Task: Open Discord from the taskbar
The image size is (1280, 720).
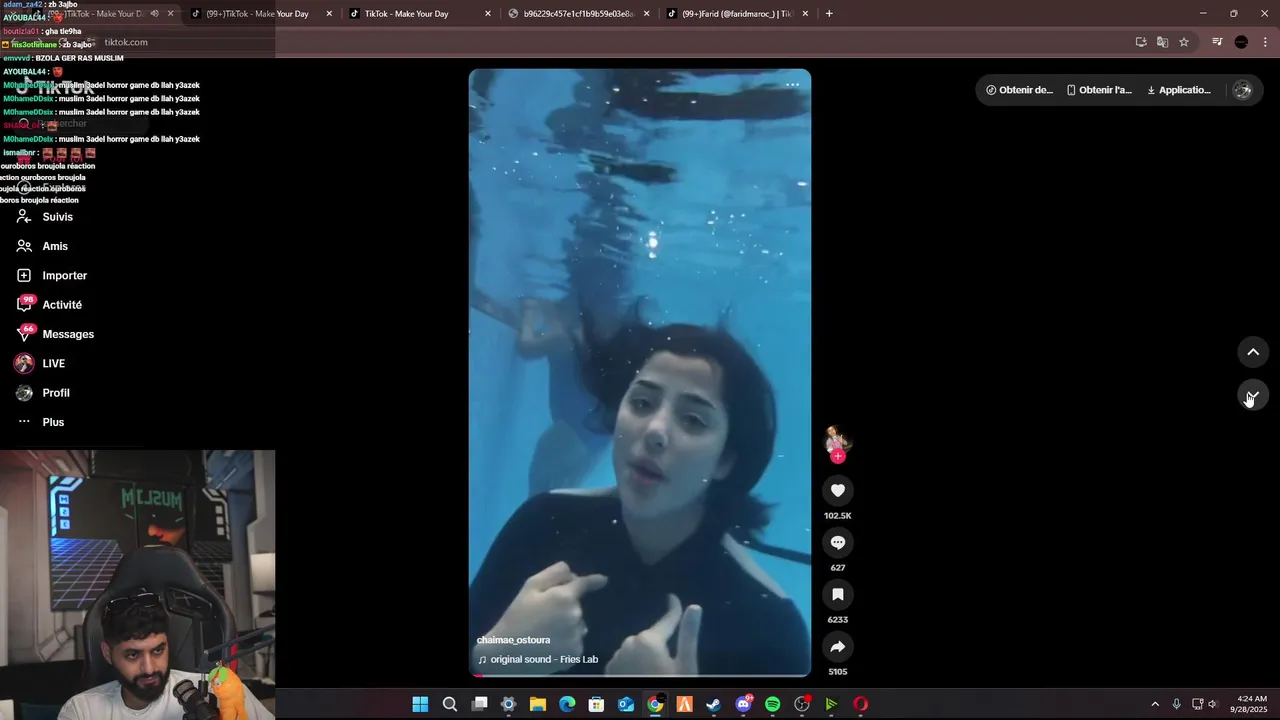Action: [743, 704]
